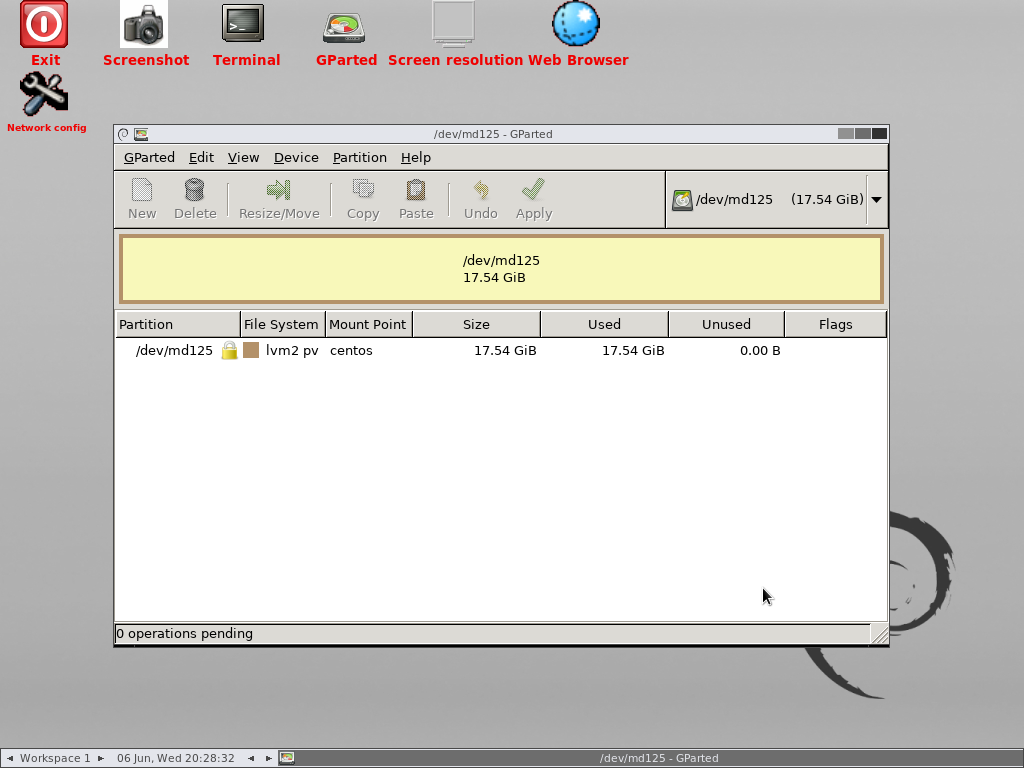Screen dimensions: 1024x768
Task: Click the /dev/md125 - GParted taskbar entry
Action: tap(659, 758)
